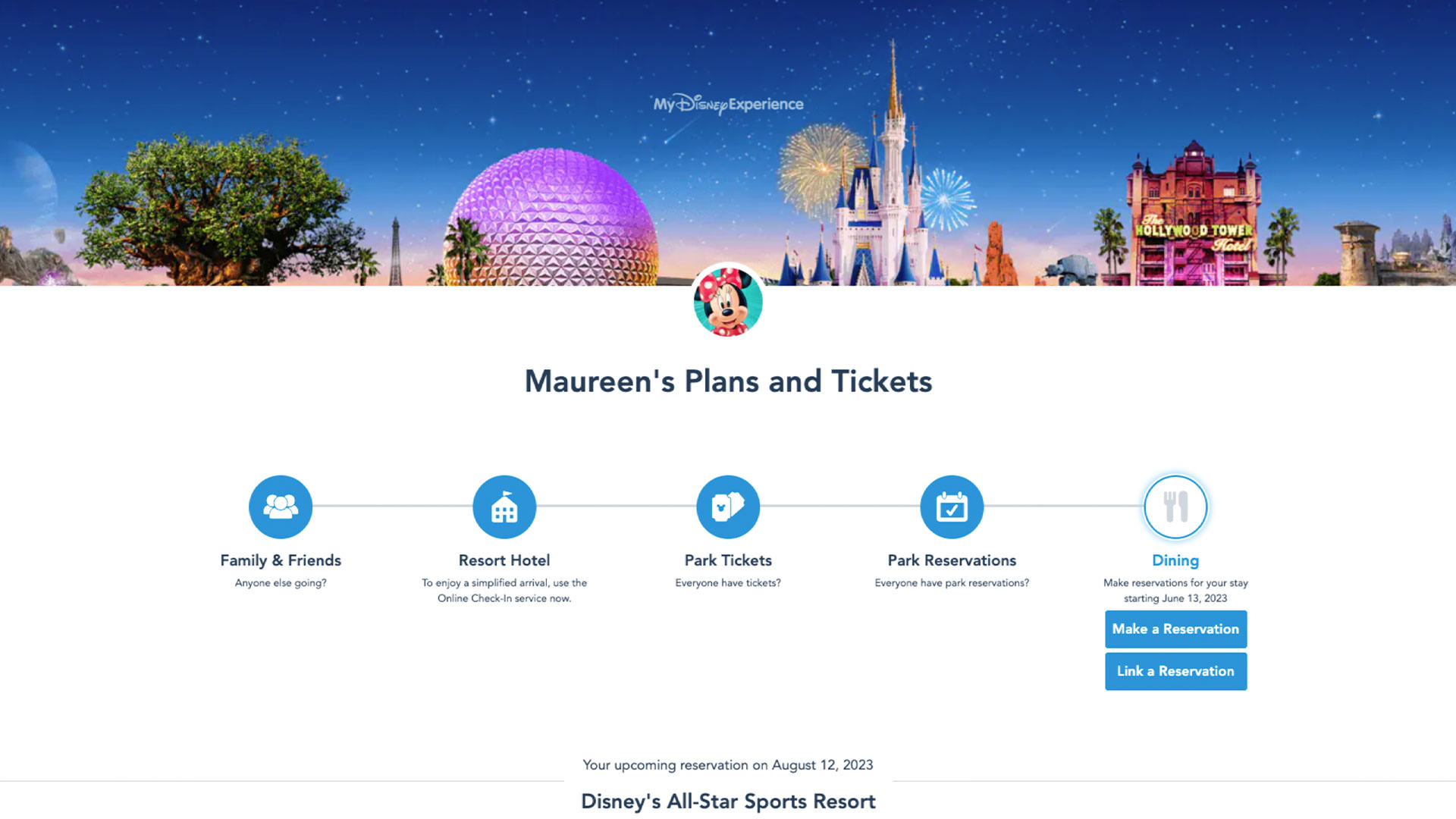The height and width of the screenshot is (819, 1456).
Task: Open the Park Tickets icon
Action: click(728, 507)
